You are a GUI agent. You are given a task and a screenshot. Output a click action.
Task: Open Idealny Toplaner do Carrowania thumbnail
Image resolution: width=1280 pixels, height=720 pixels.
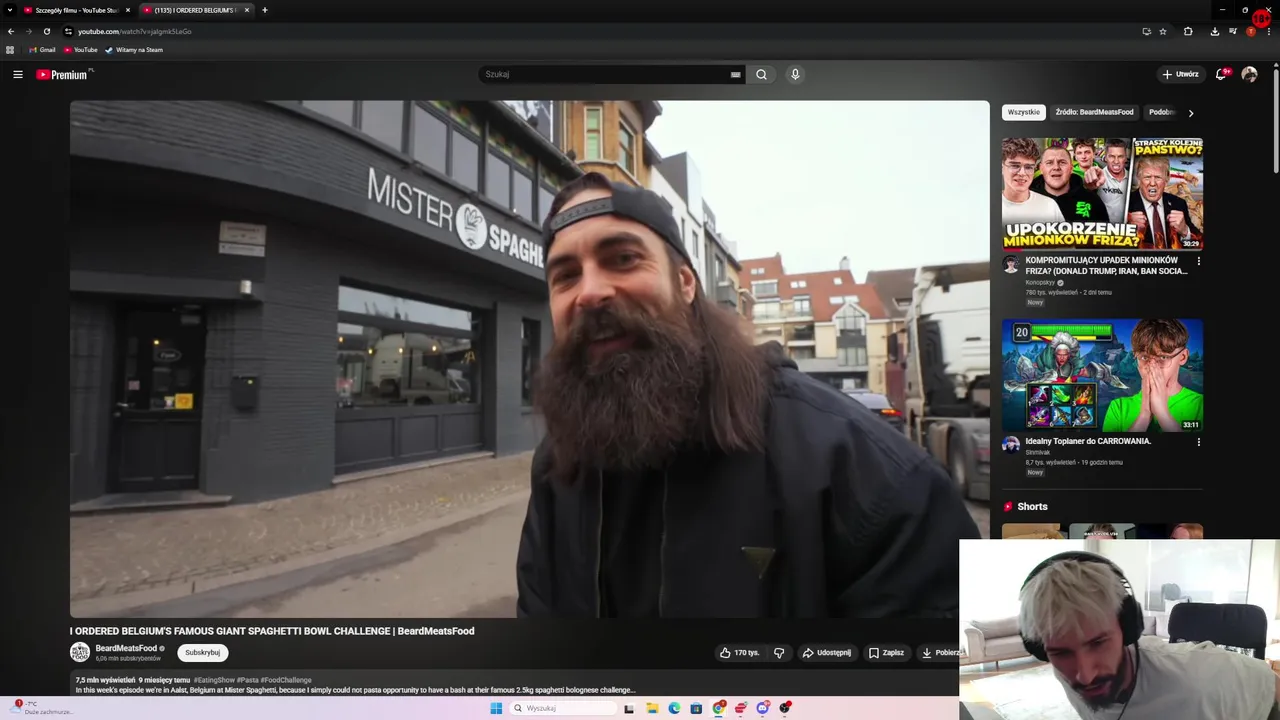[1102, 375]
